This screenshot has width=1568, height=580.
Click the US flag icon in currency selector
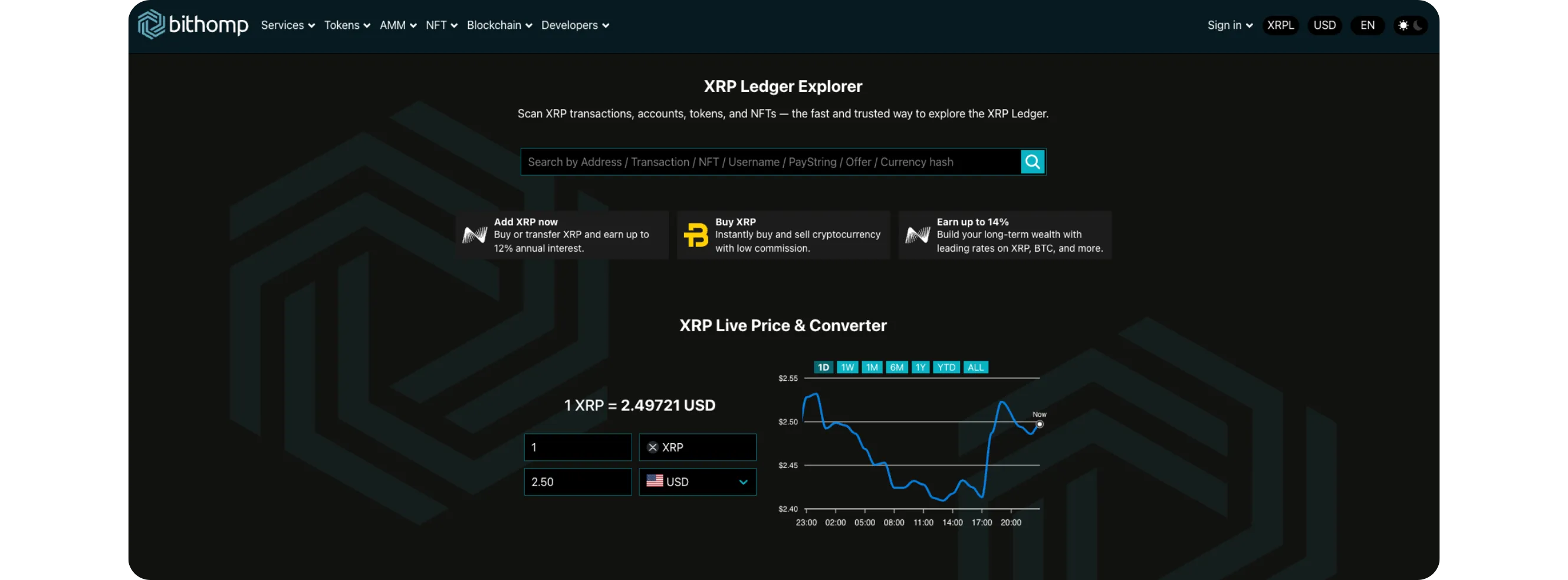tap(655, 481)
